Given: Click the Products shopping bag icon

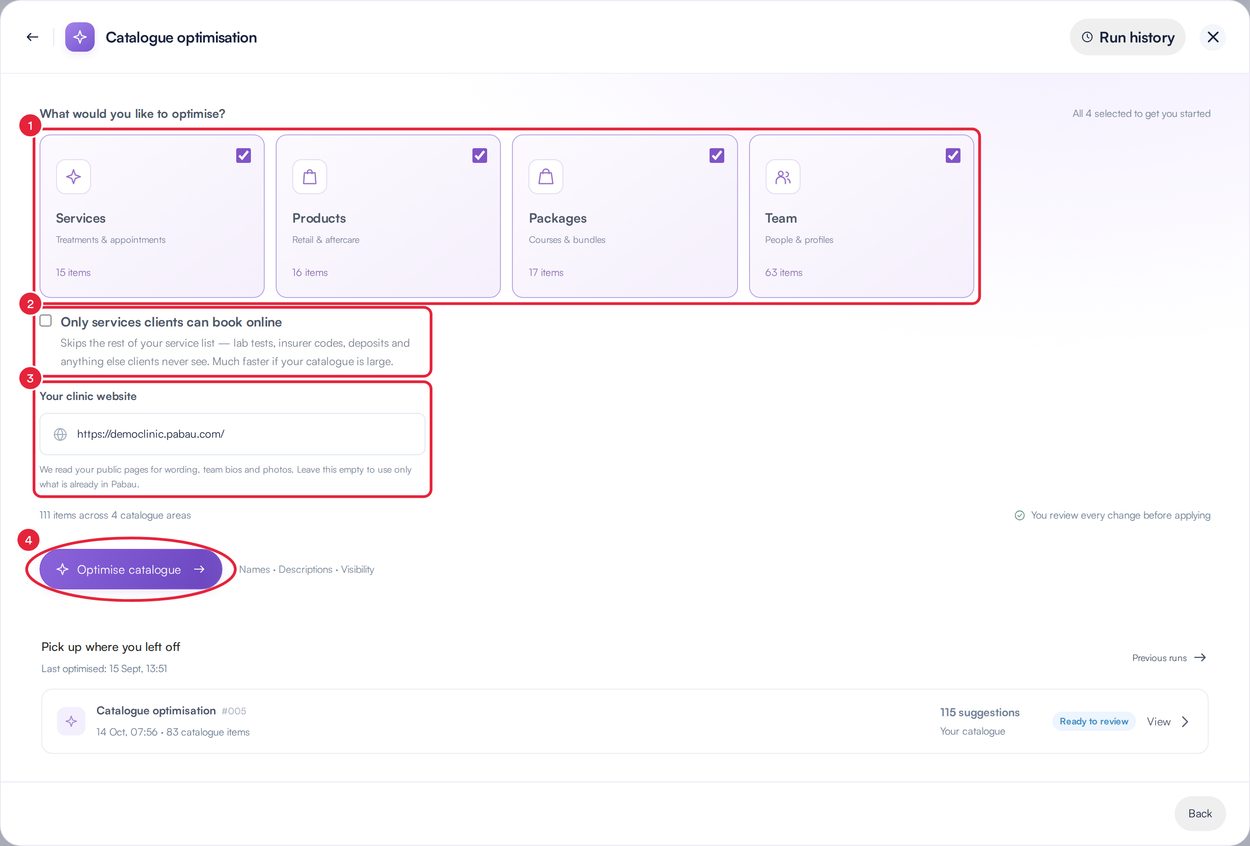Looking at the screenshot, I should pos(310,177).
